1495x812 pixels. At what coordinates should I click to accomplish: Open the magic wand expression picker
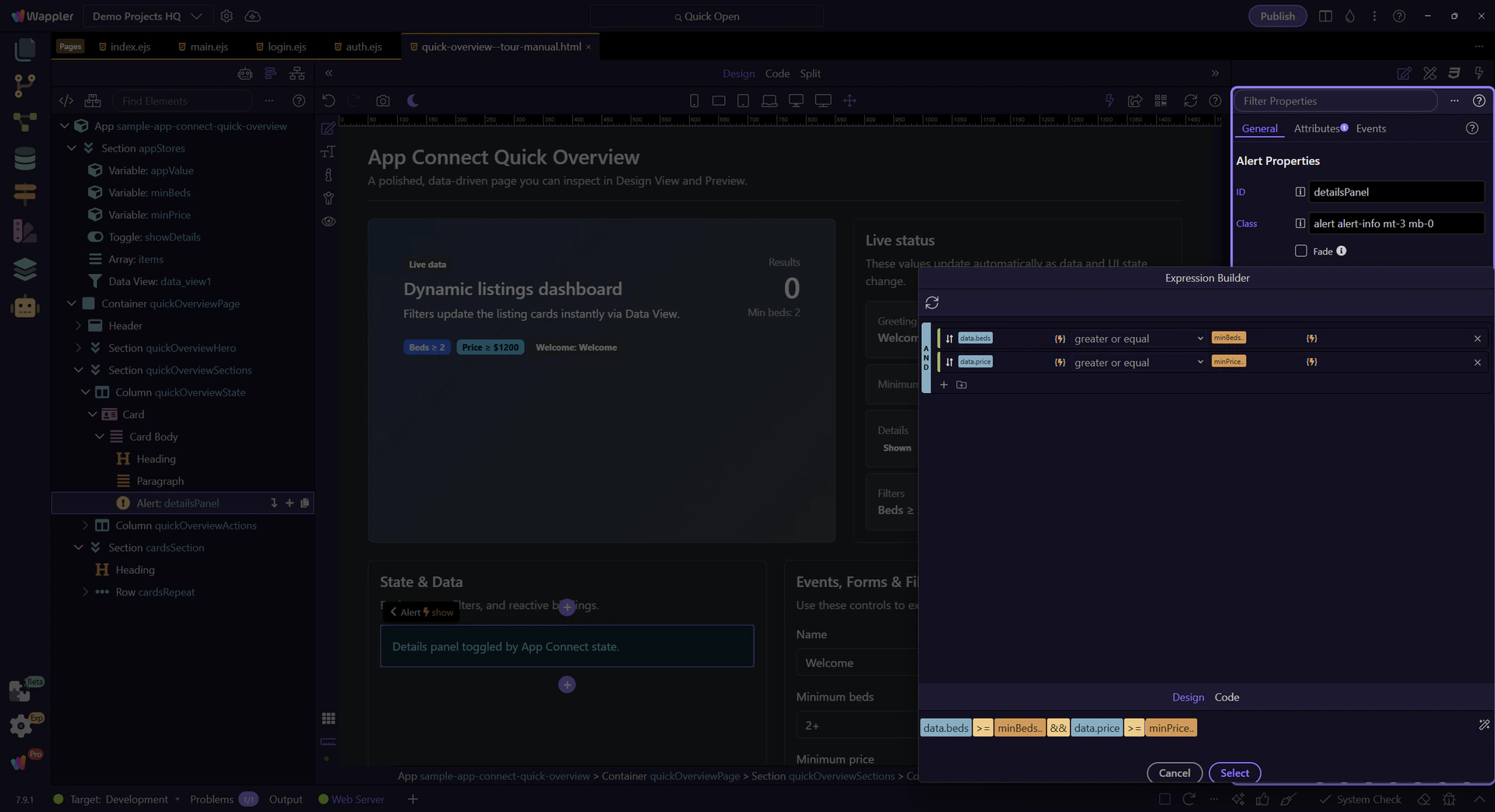(1483, 725)
